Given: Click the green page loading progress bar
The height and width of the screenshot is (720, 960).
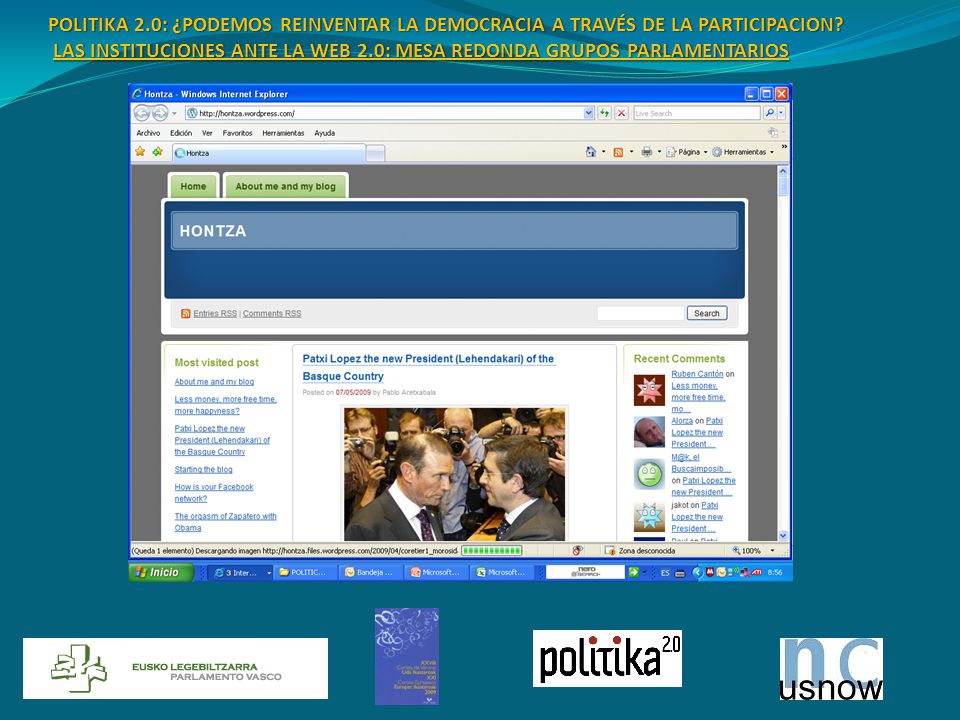Looking at the screenshot, I should click(492, 550).
